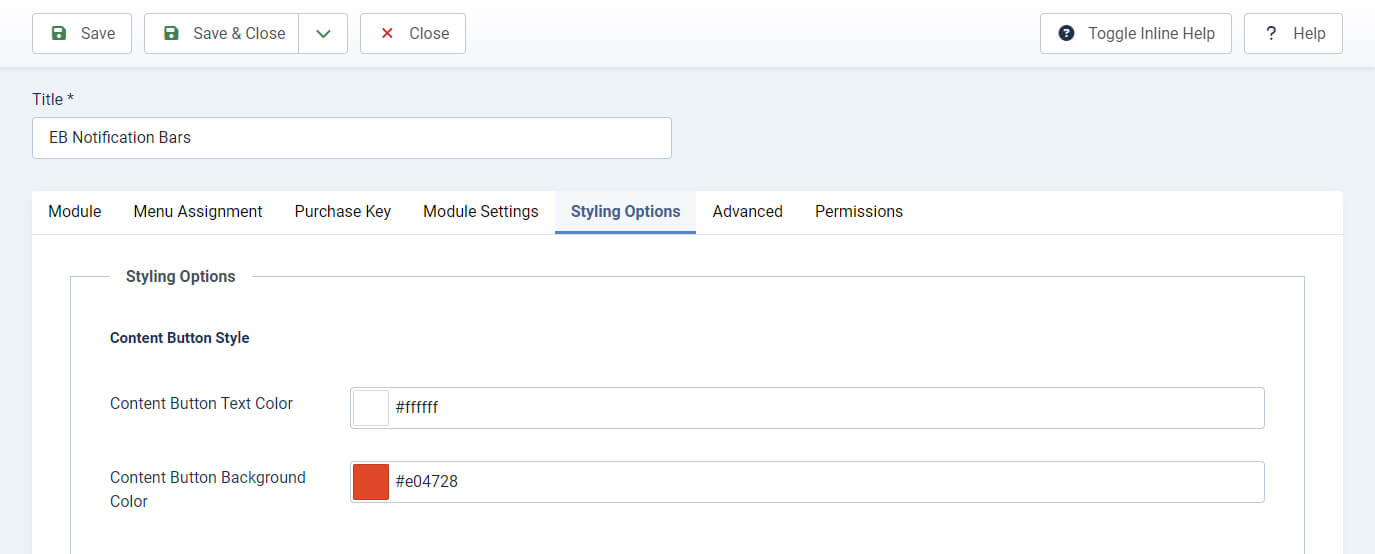Screen dimensions: 1375x554
Task: Click the Save button
Action: pos(82,33)
